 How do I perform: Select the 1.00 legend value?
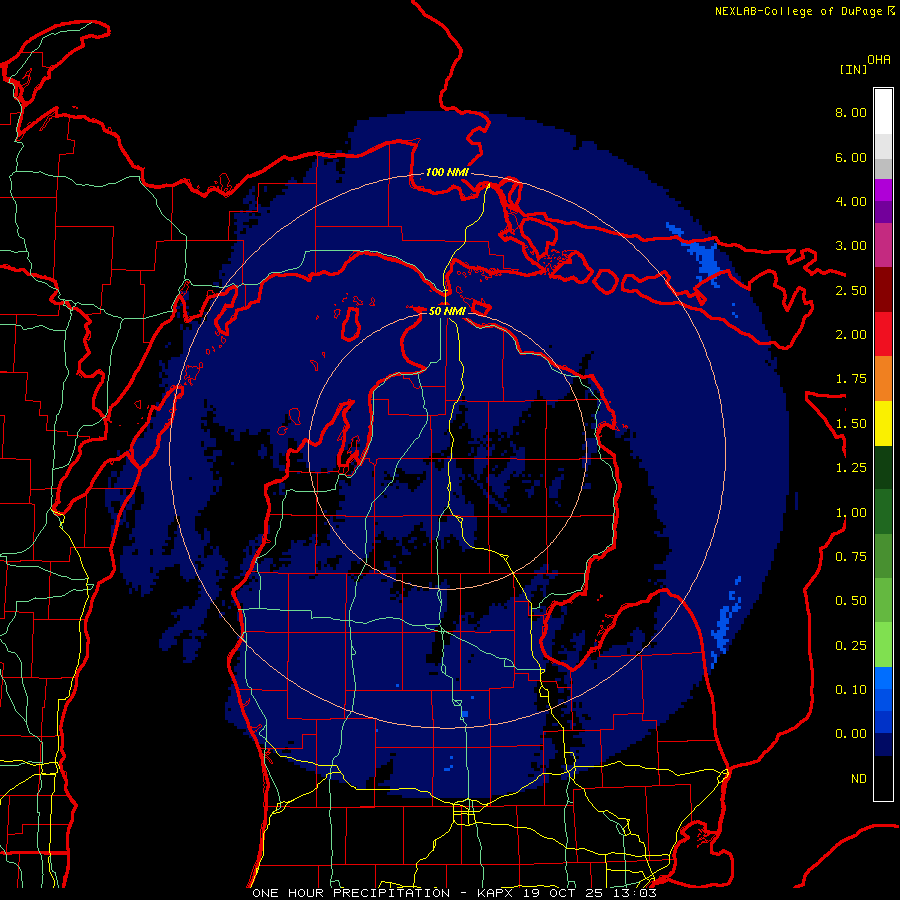(851, 513)
